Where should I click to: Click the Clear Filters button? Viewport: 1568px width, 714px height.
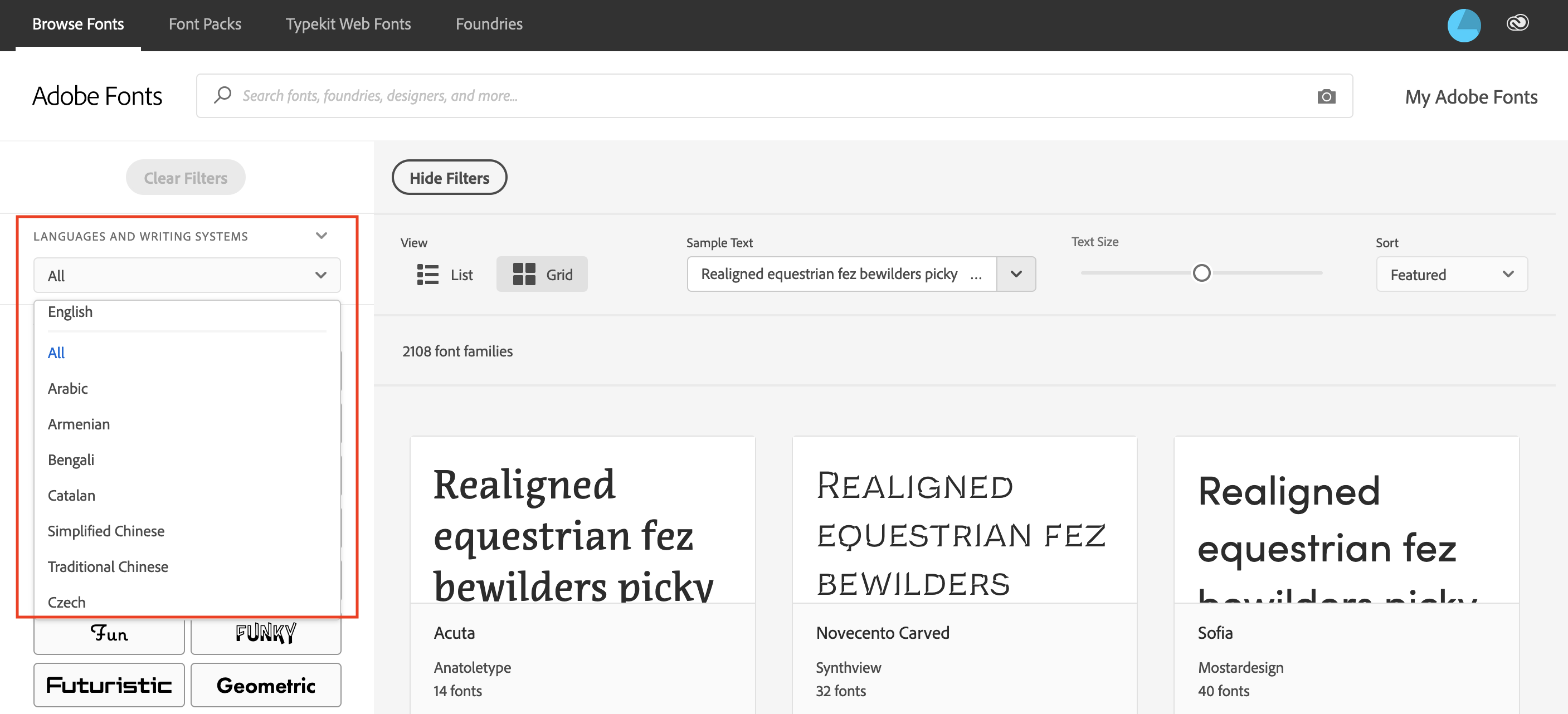(185, 177)
